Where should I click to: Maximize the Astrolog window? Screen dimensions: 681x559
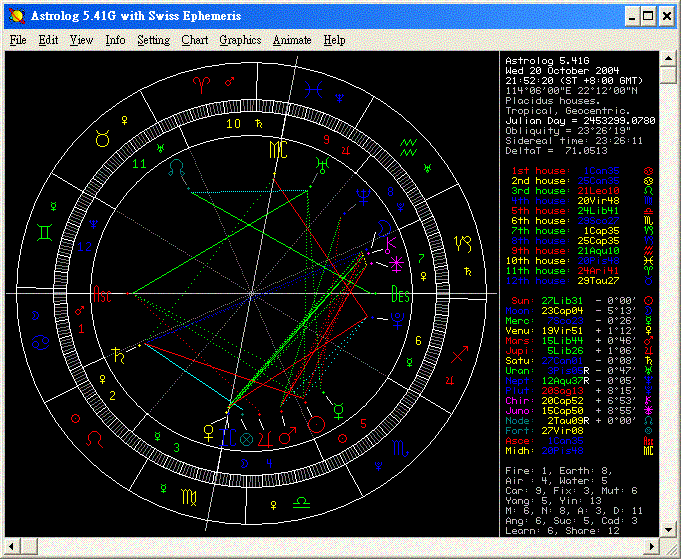pos(648,16)
